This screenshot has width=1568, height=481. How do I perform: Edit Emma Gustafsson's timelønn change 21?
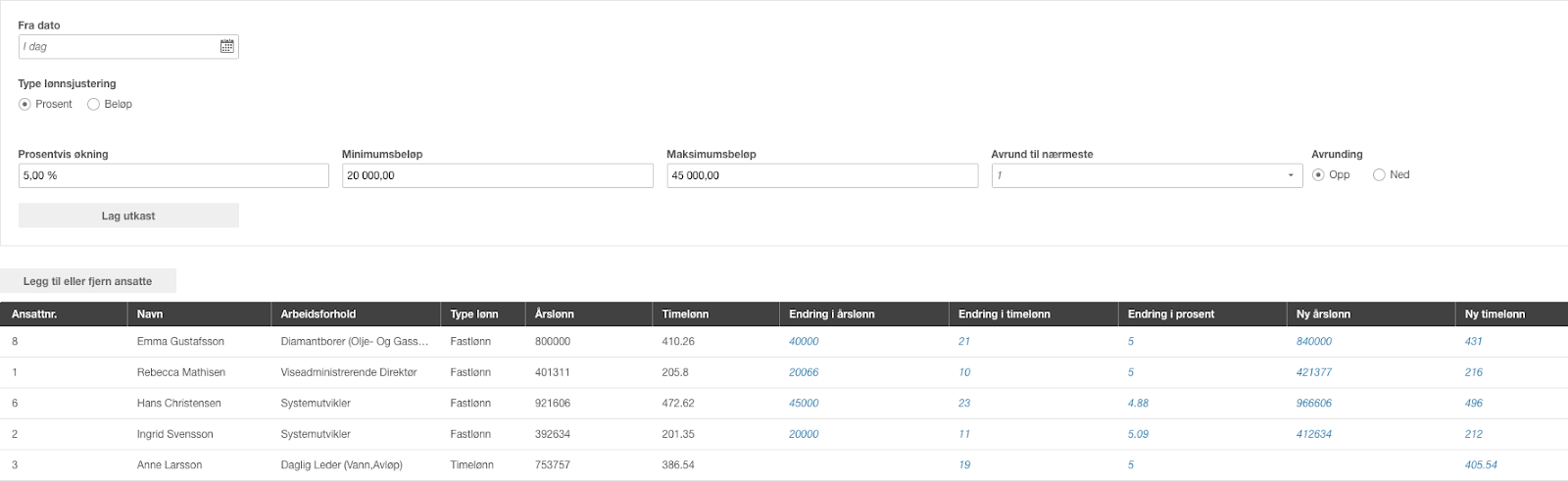[964, 342]
